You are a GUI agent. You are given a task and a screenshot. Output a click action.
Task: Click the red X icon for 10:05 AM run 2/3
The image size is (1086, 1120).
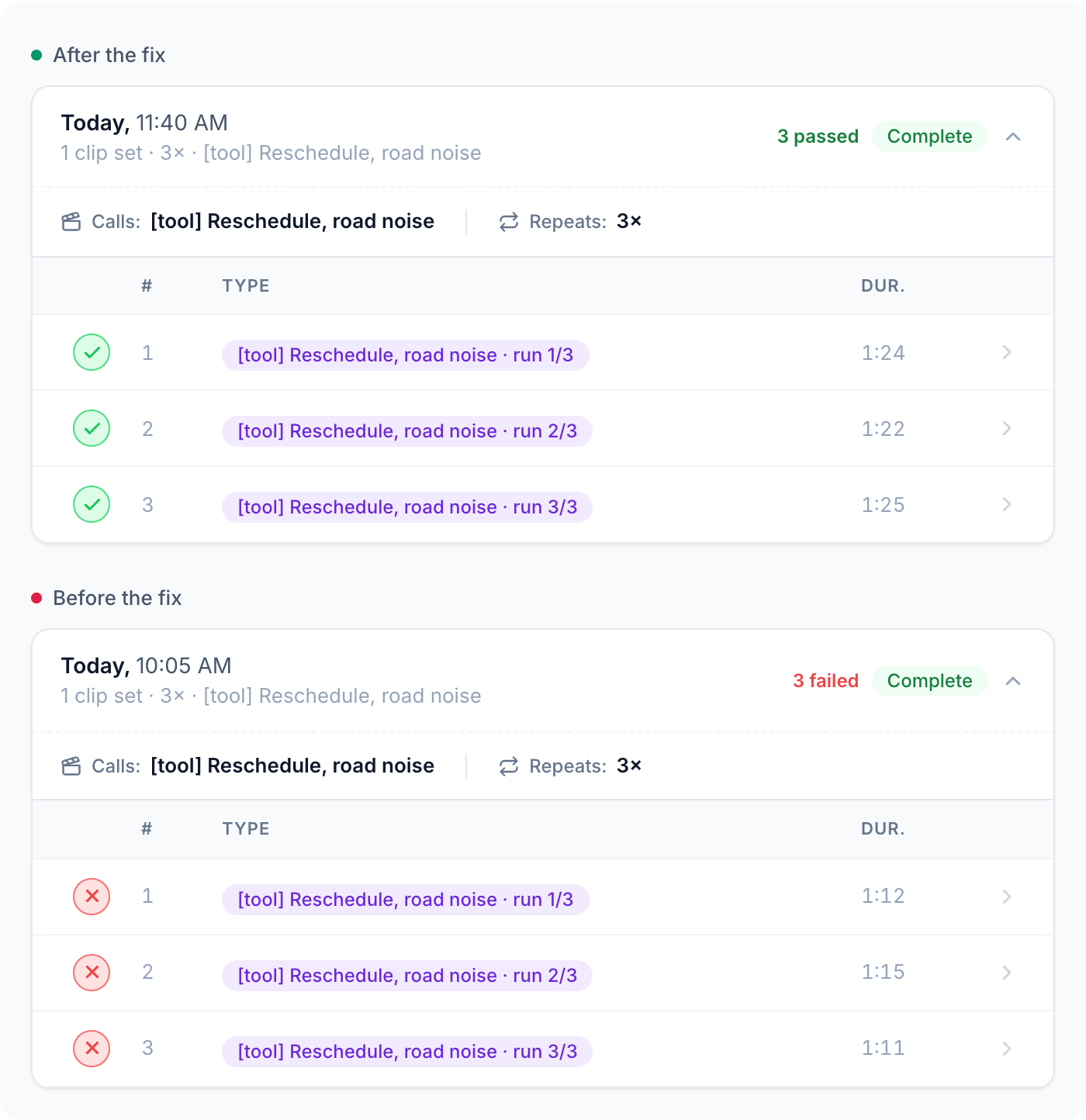92,973
